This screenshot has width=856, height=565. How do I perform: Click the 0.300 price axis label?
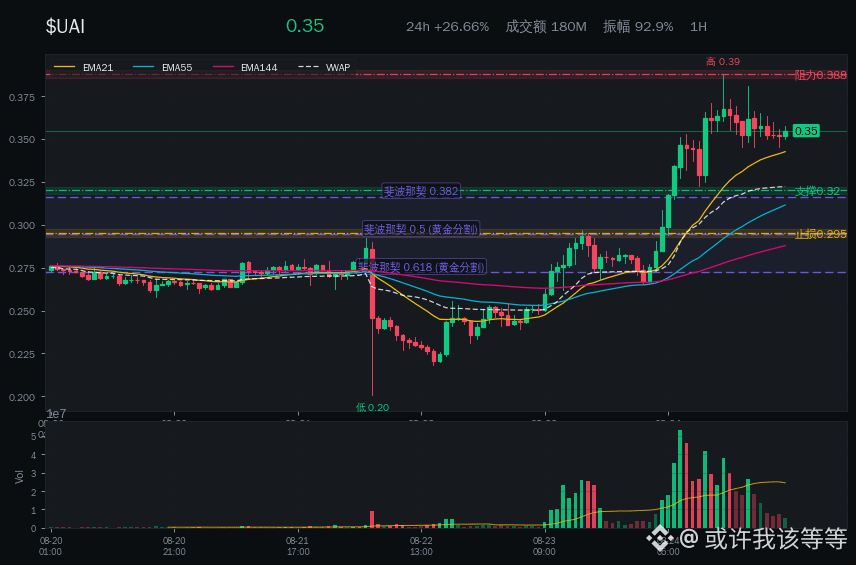coord(22,225)
